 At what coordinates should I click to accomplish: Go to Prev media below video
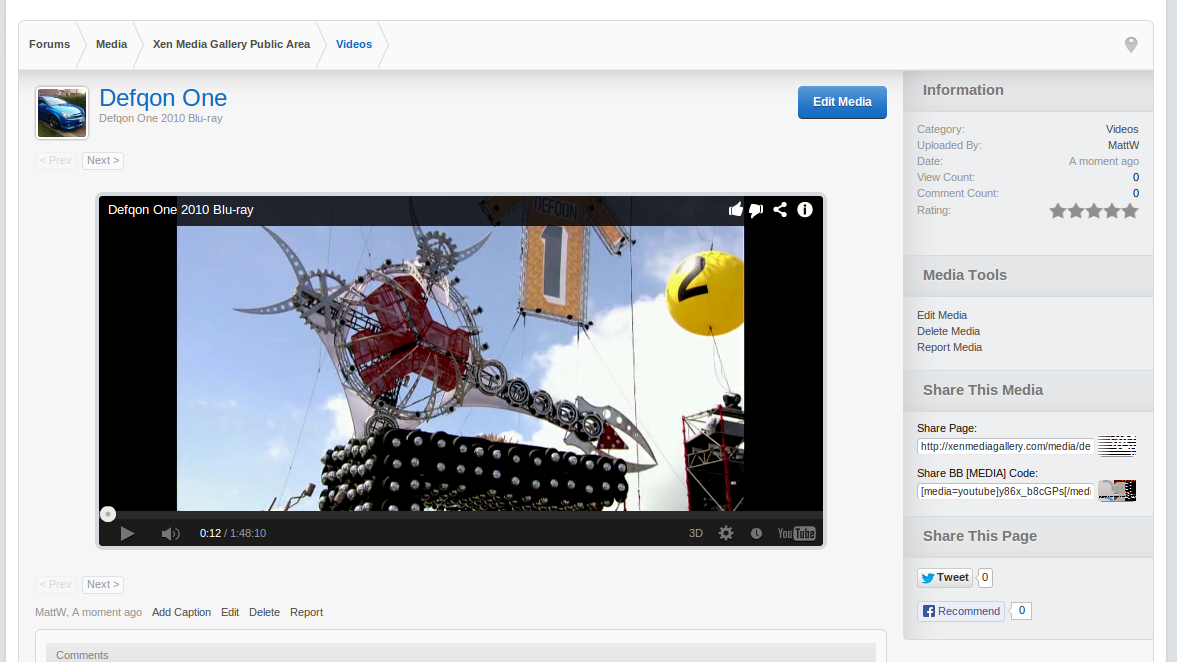[x=56, y=585]
